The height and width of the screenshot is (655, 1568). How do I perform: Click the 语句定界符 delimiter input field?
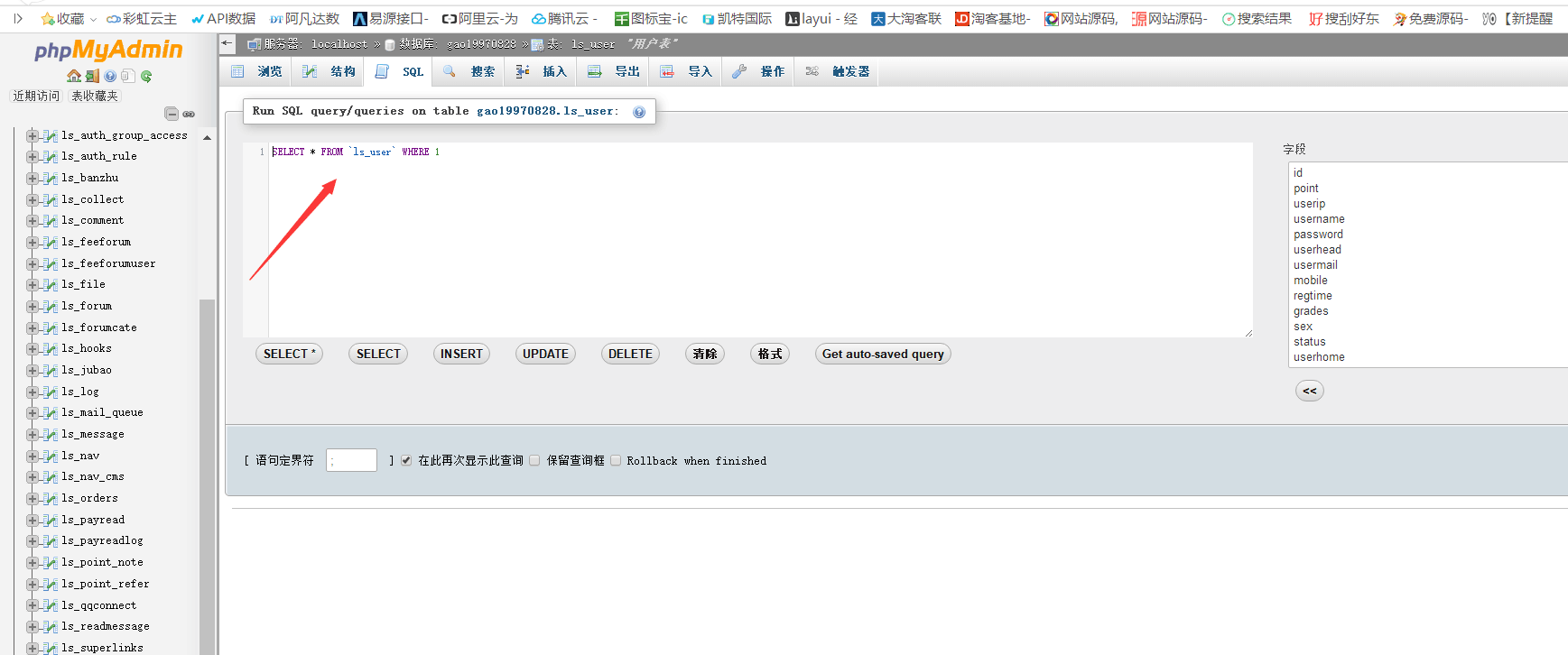[351, 460]
